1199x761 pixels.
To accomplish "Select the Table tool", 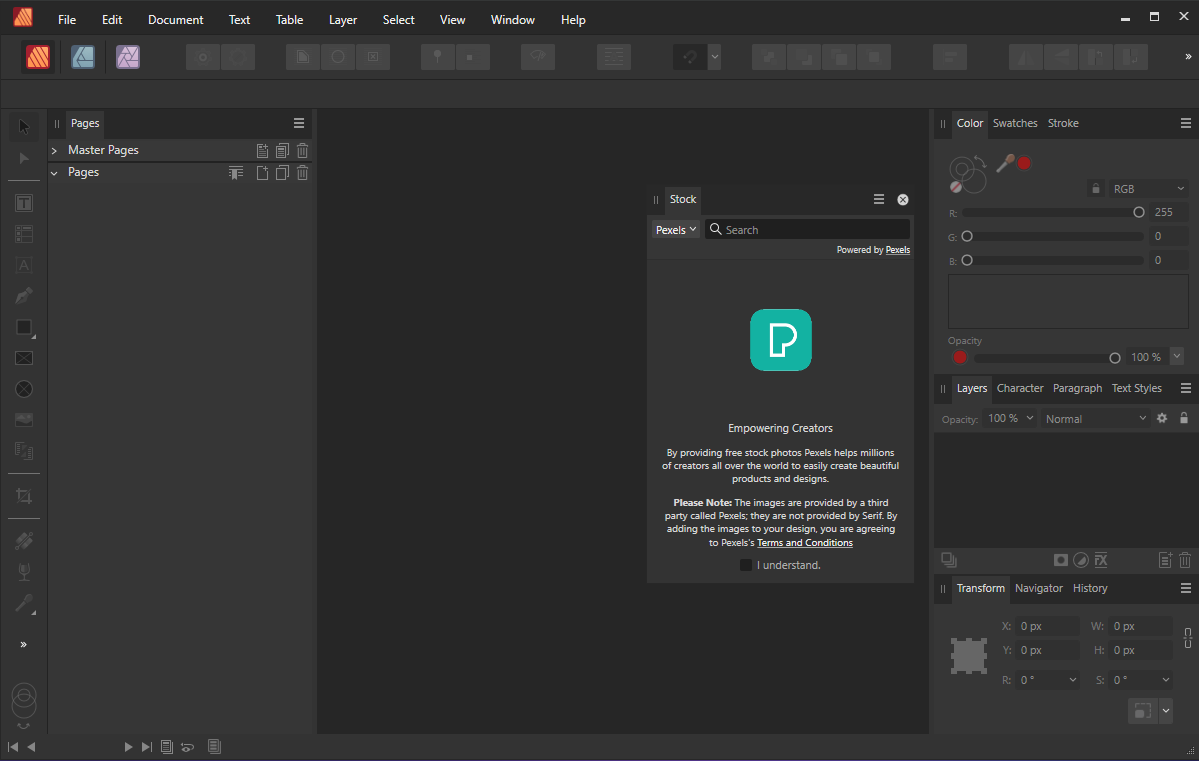I will point(24,234).
